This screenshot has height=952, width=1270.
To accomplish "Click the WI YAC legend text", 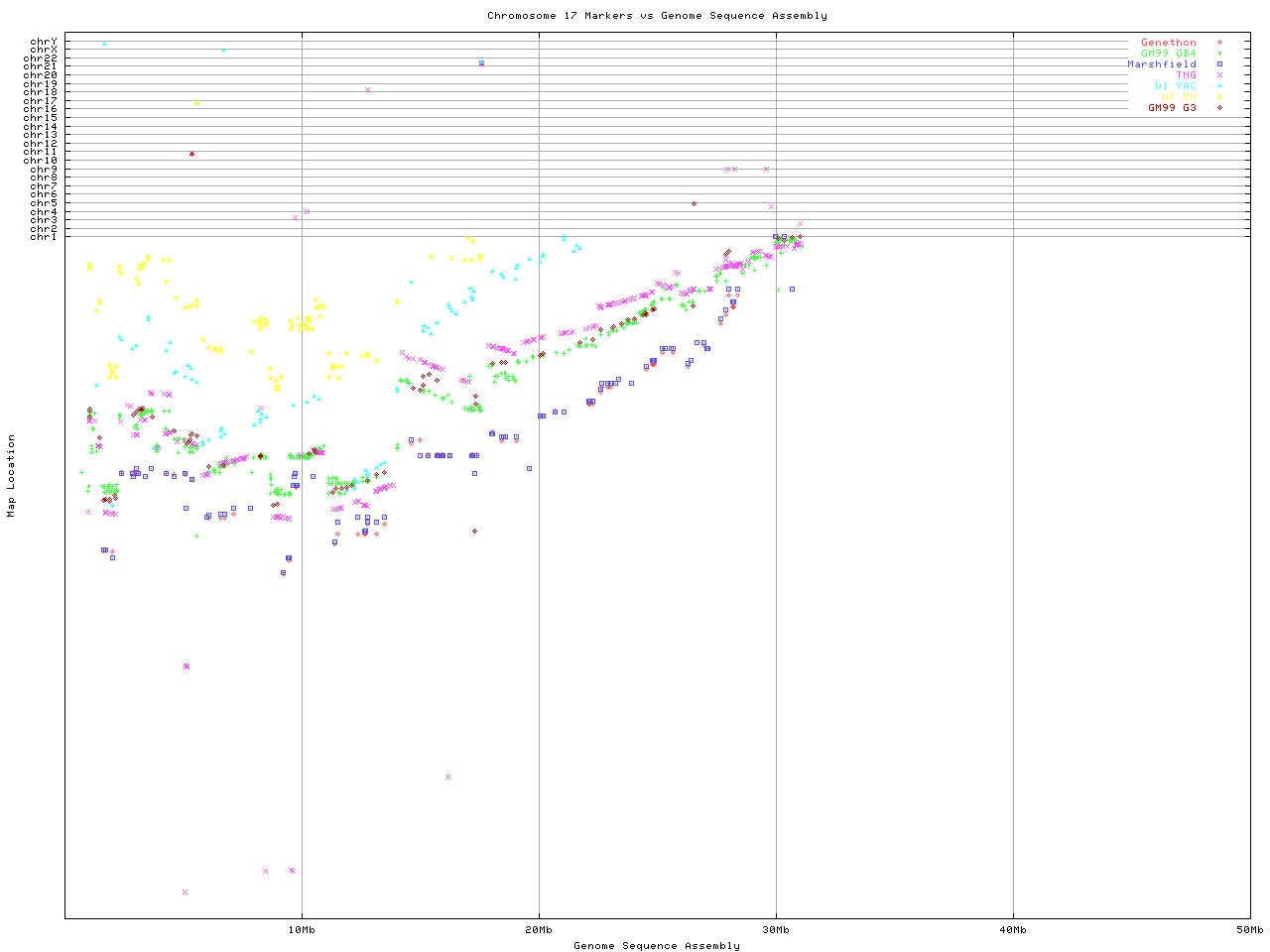I will coord(1175,86).
